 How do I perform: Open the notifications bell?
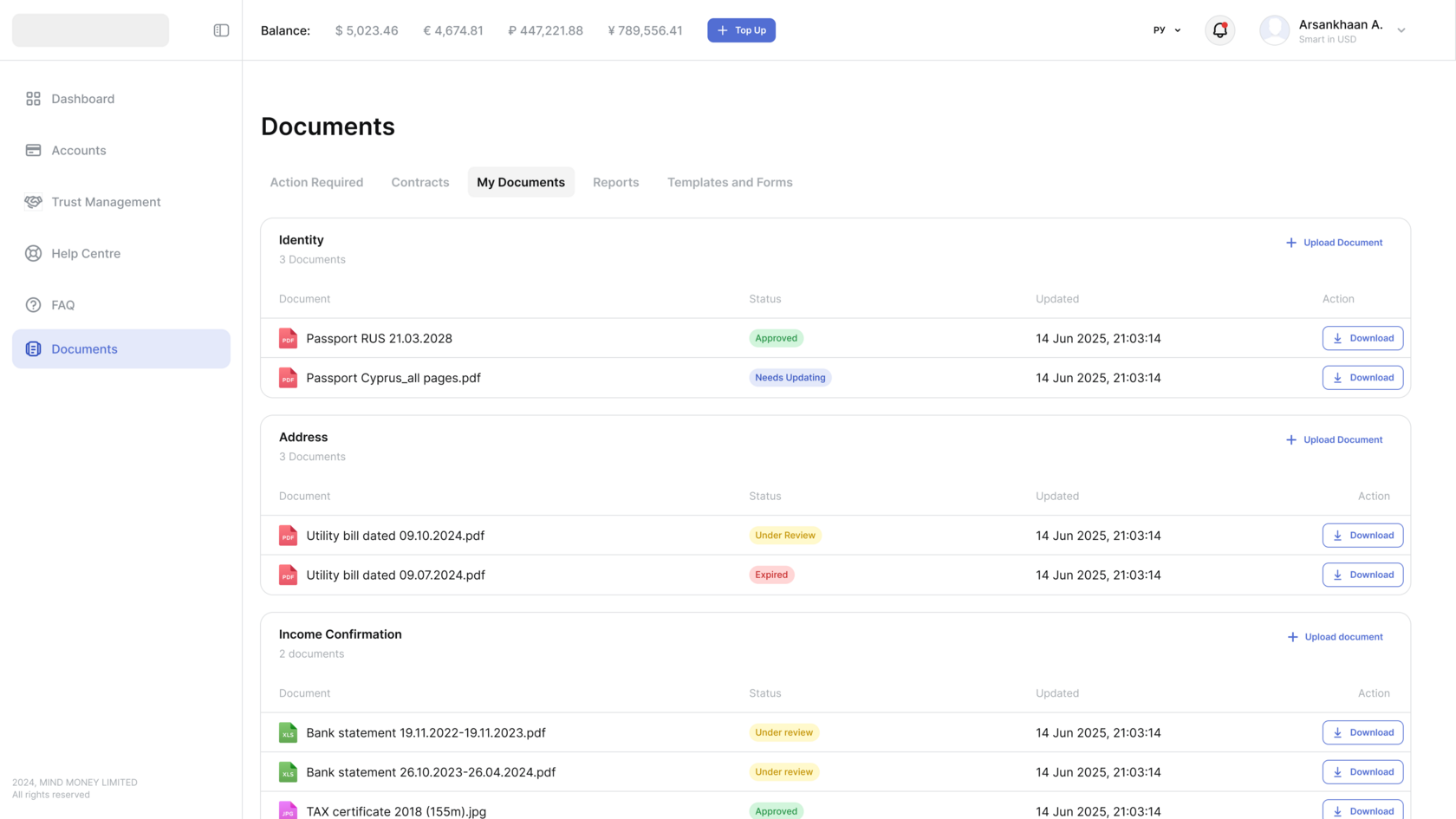click(x=1219, y=30)
